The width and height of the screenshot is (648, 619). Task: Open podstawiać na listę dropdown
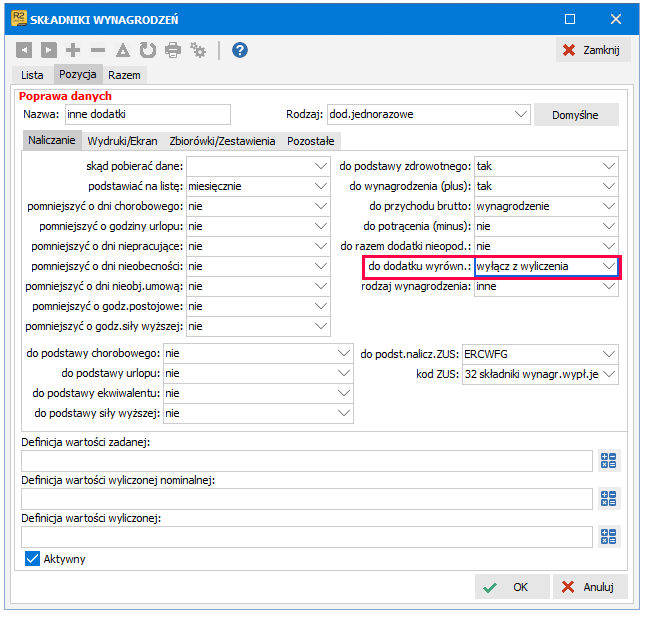pos(321,186)
